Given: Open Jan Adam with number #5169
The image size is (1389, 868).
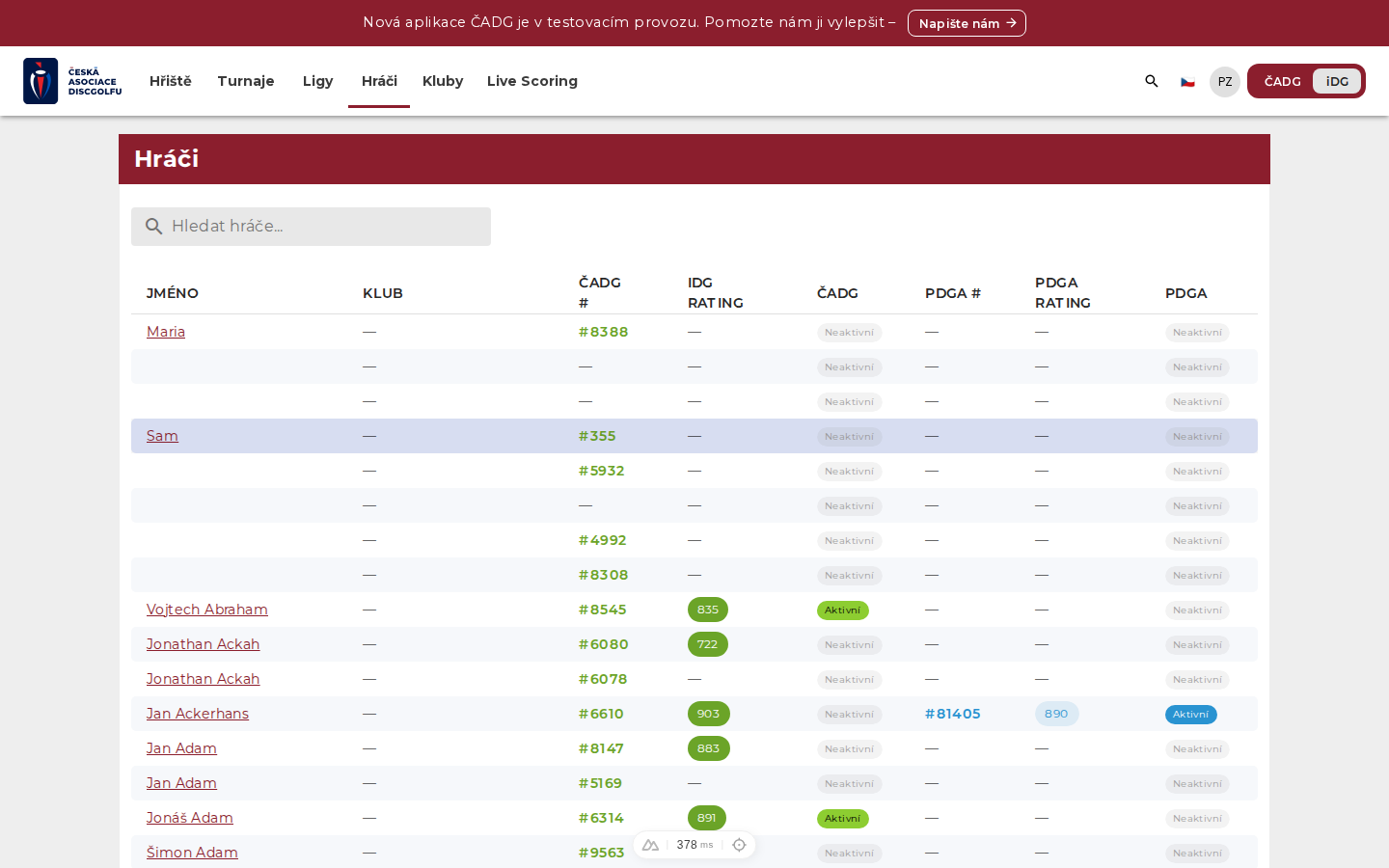Looking at the screenshot, I should click(181, 783).
